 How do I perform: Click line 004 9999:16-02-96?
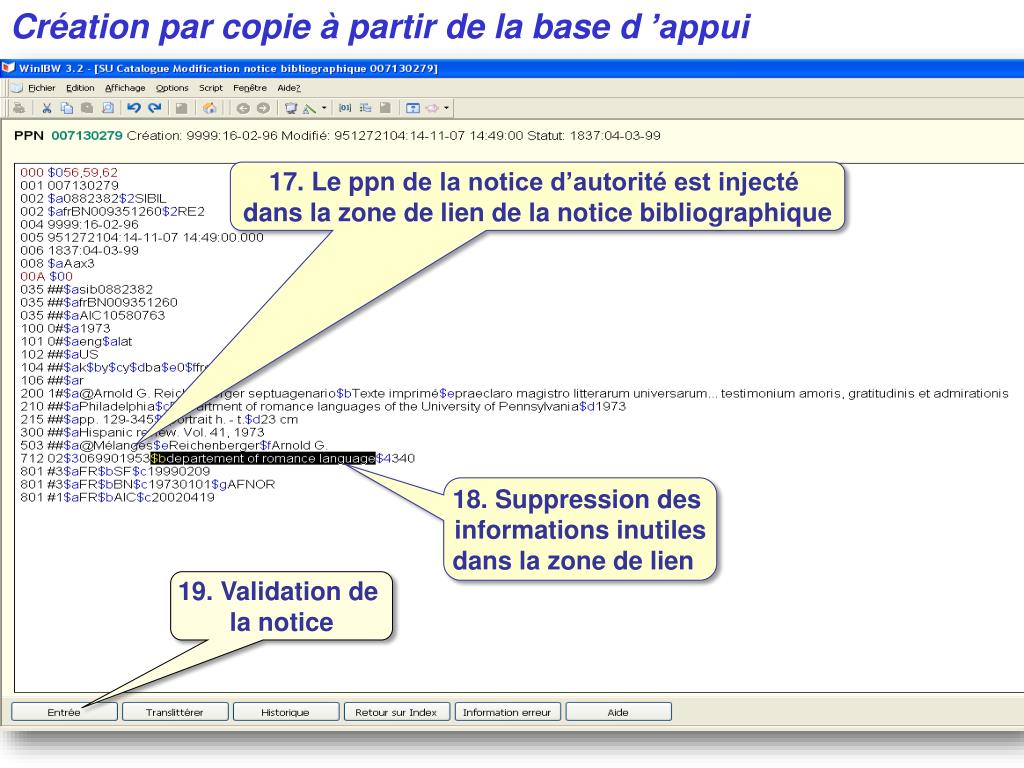[x=79, y=225]
